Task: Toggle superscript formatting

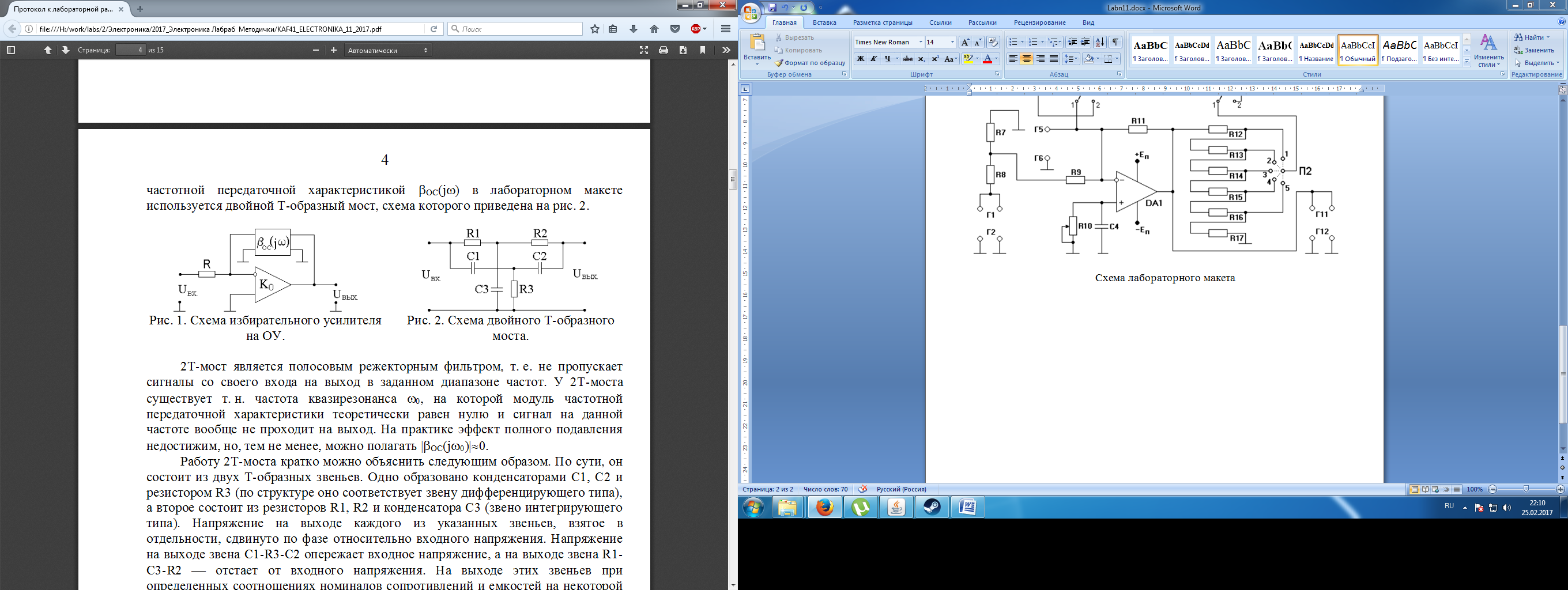Action: tap(936, 59)
